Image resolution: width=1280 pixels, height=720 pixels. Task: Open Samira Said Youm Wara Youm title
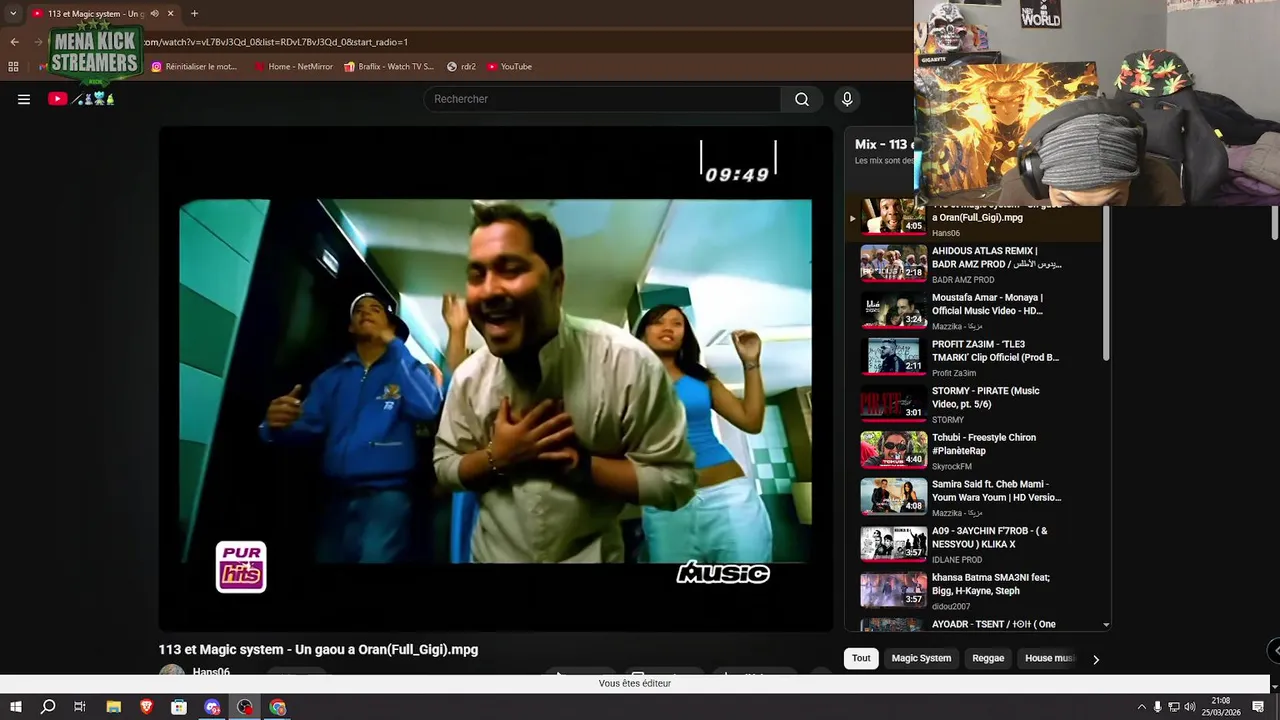996,490
